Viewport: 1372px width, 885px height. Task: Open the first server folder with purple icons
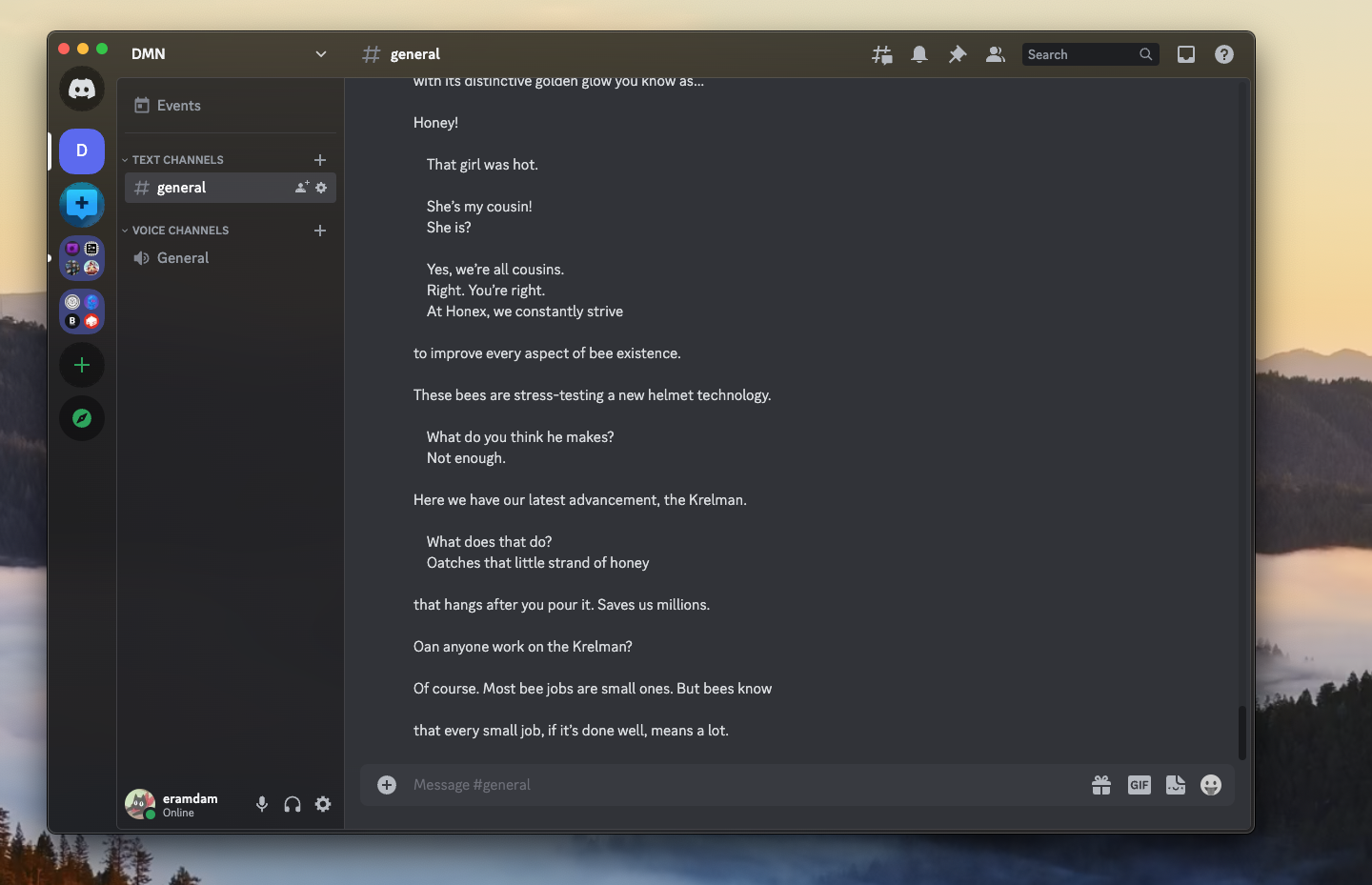(82, 258)
